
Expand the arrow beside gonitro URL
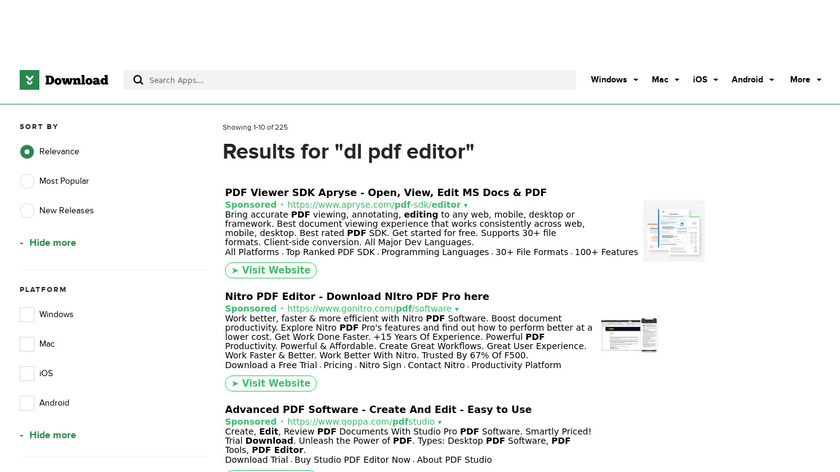point(457,309)
